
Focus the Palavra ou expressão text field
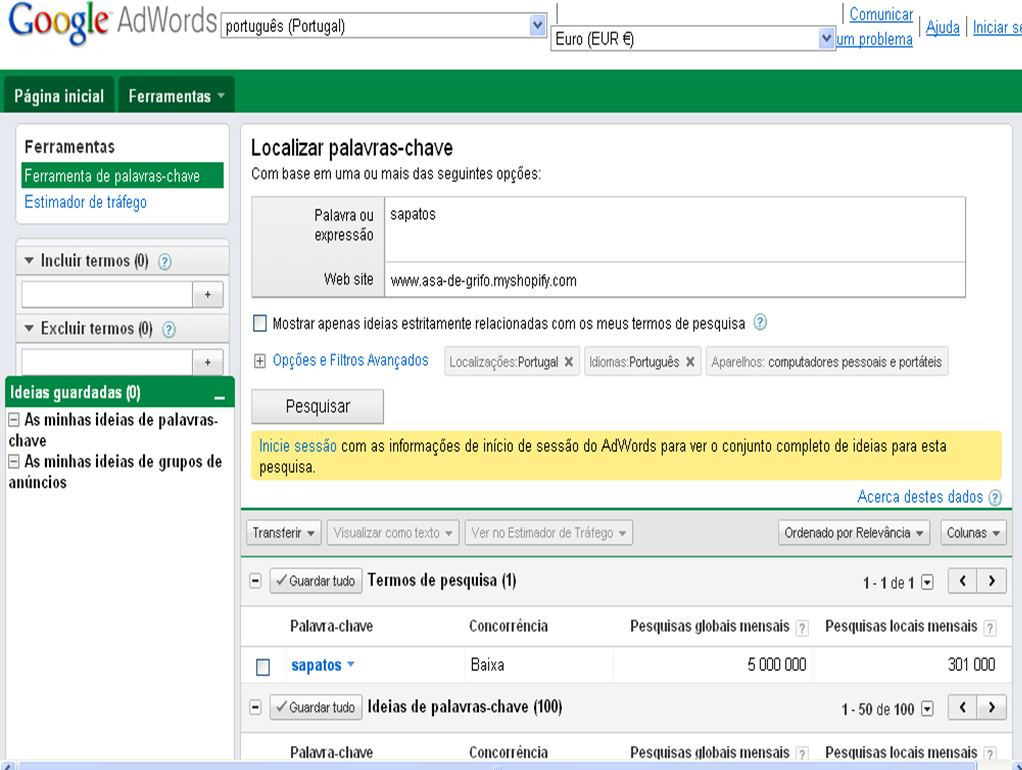click(x=675, y=230)
